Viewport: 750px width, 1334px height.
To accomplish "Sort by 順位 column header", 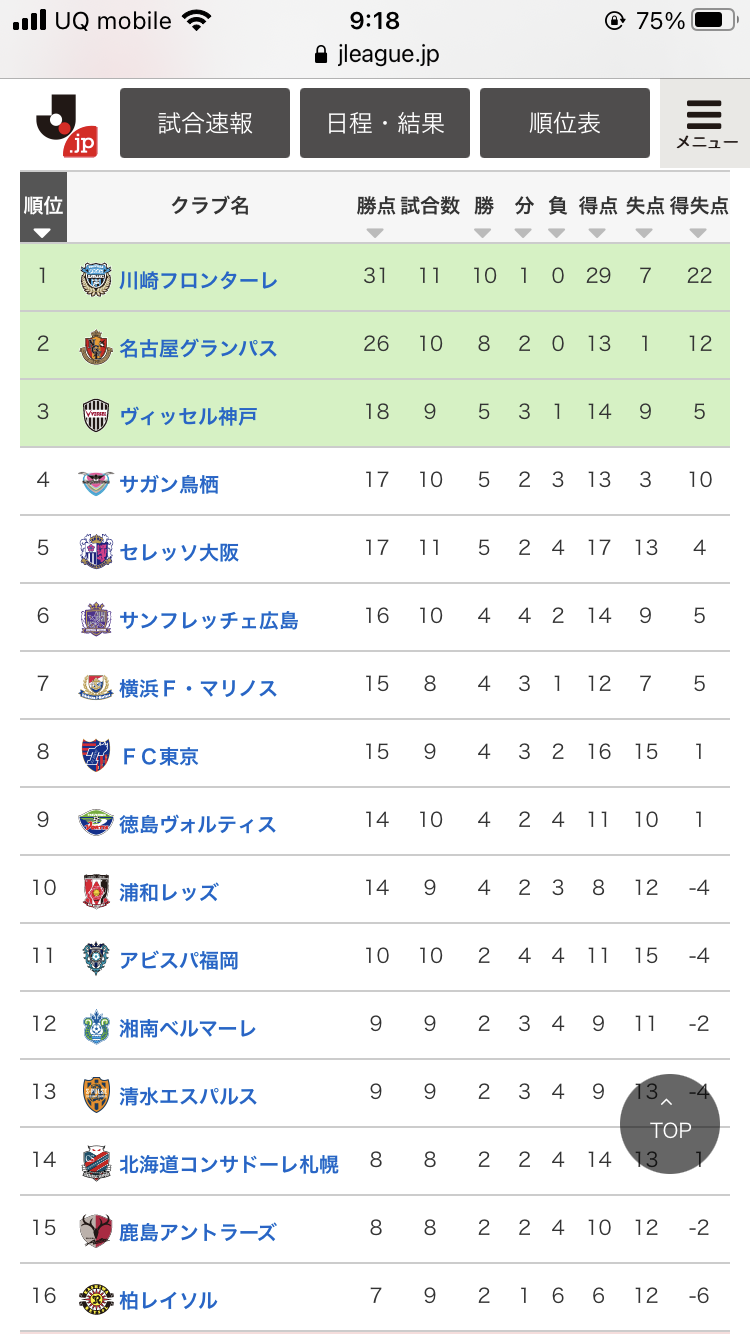I will (43, 208).
